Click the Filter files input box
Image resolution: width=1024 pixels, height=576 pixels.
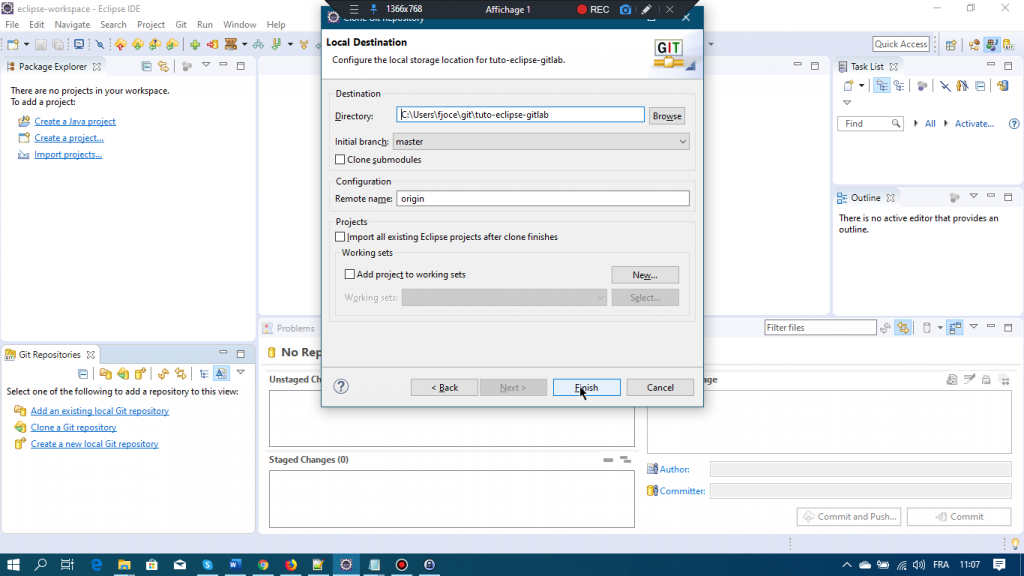coord(820,328)
